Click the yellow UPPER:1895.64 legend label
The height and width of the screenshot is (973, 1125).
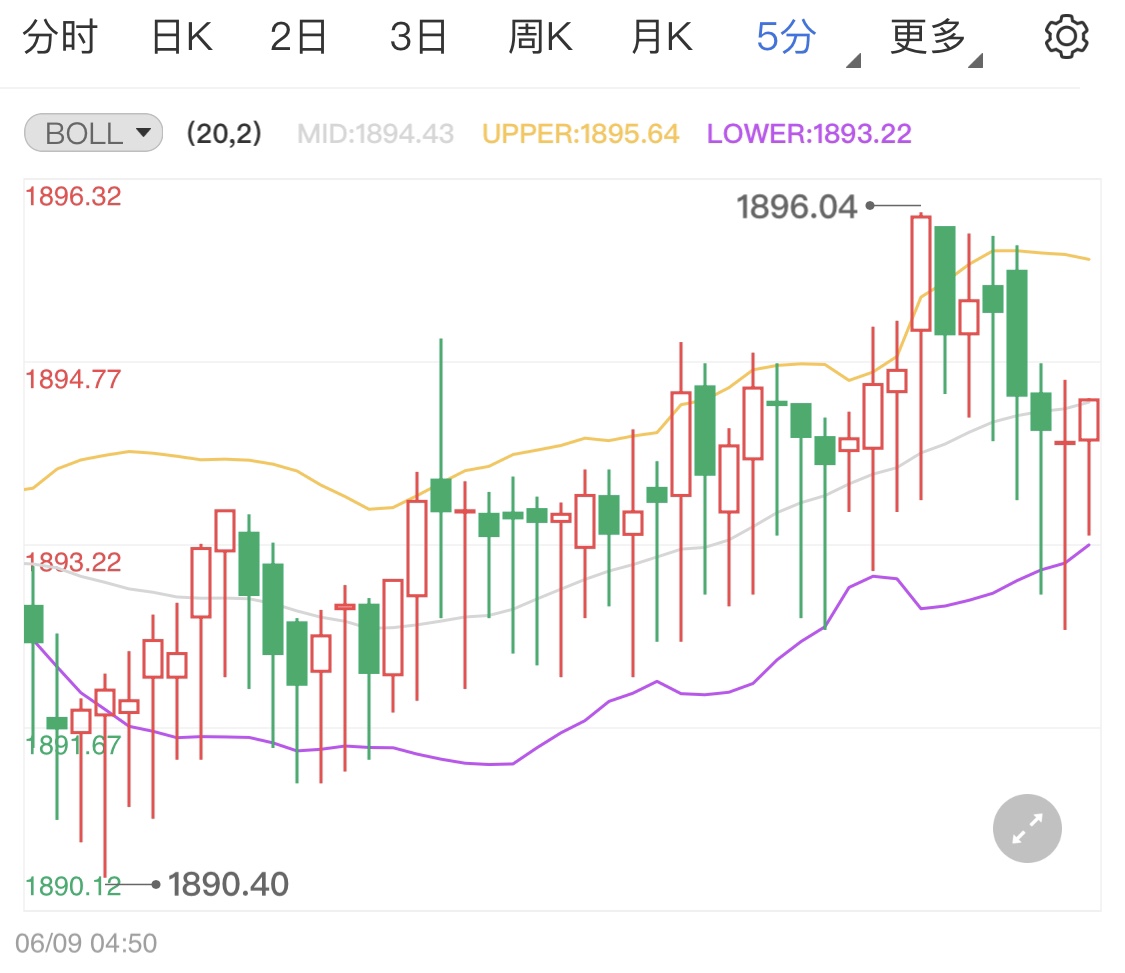580,134
